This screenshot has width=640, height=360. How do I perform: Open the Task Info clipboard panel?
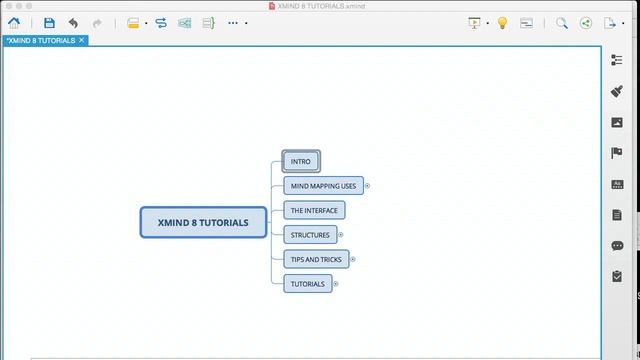[x=617, y=276]
